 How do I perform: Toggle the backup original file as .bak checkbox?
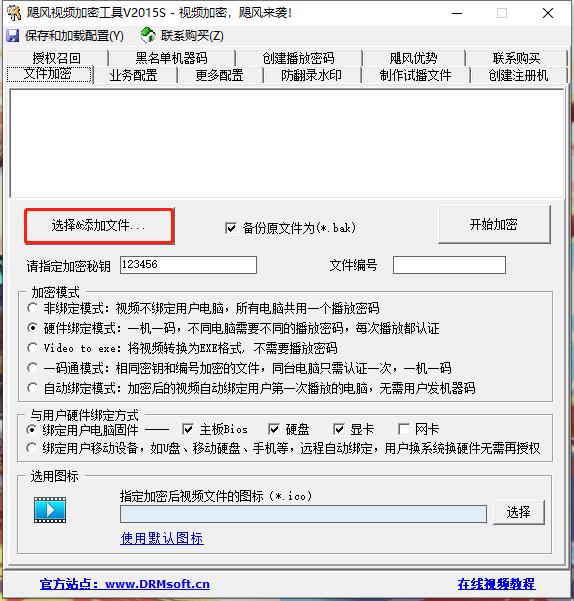[231, 228]
